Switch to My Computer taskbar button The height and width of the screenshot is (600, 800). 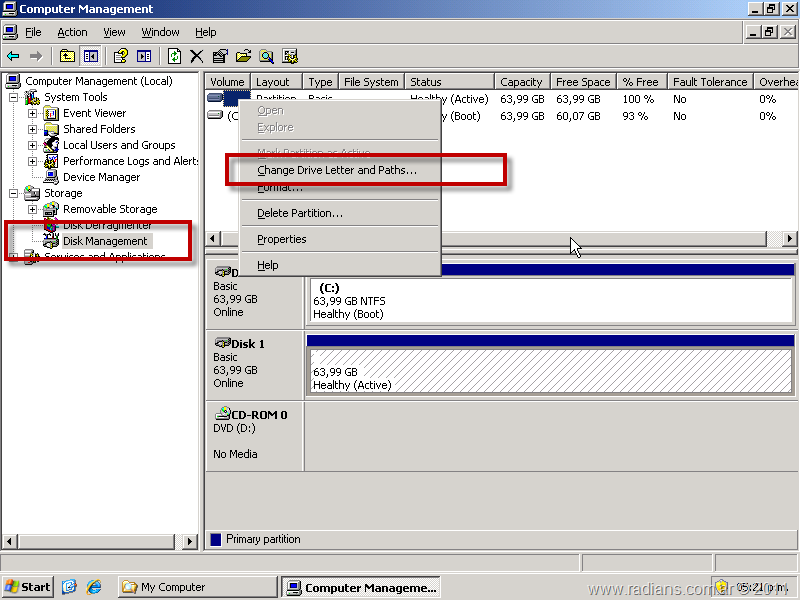195,587
